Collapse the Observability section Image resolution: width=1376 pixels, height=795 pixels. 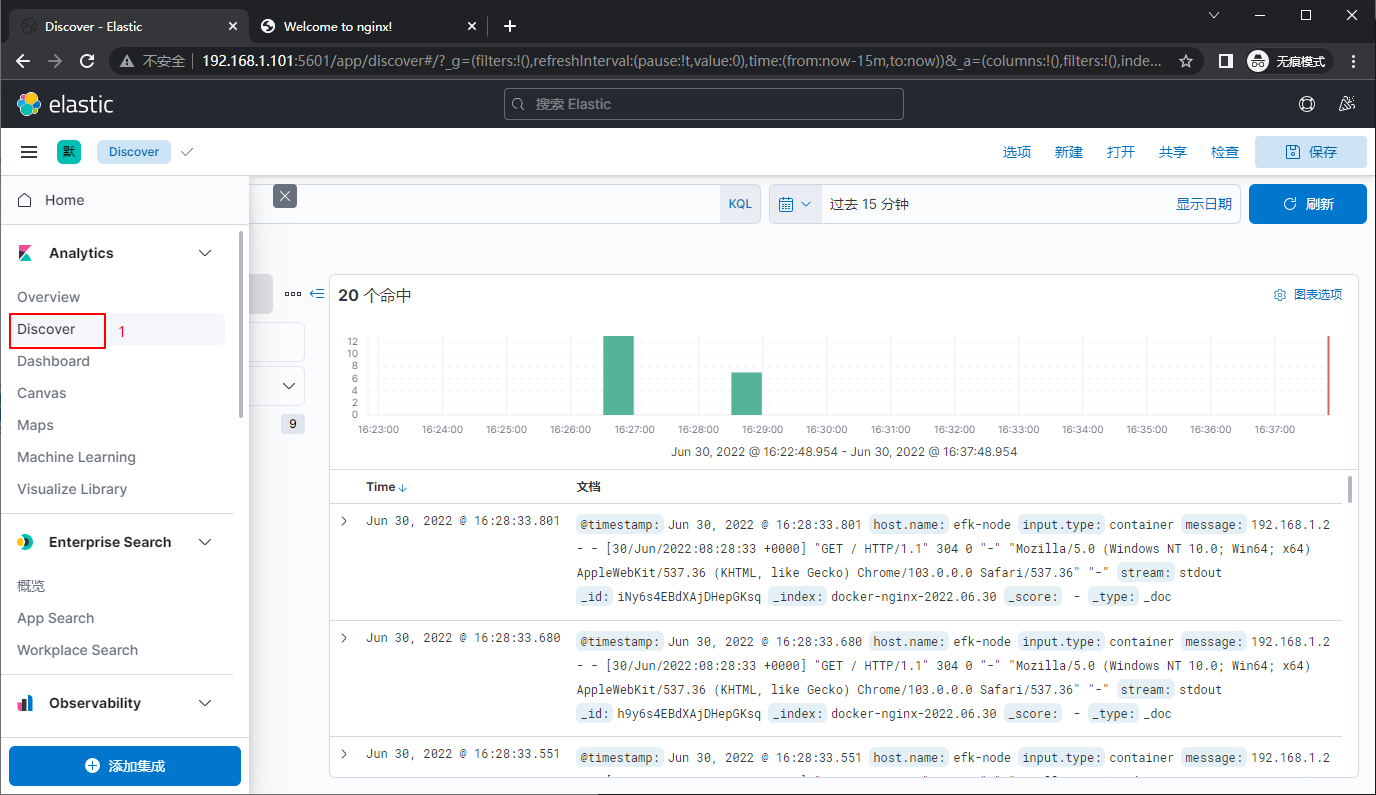pyautogui.click(x=205, y=703)
